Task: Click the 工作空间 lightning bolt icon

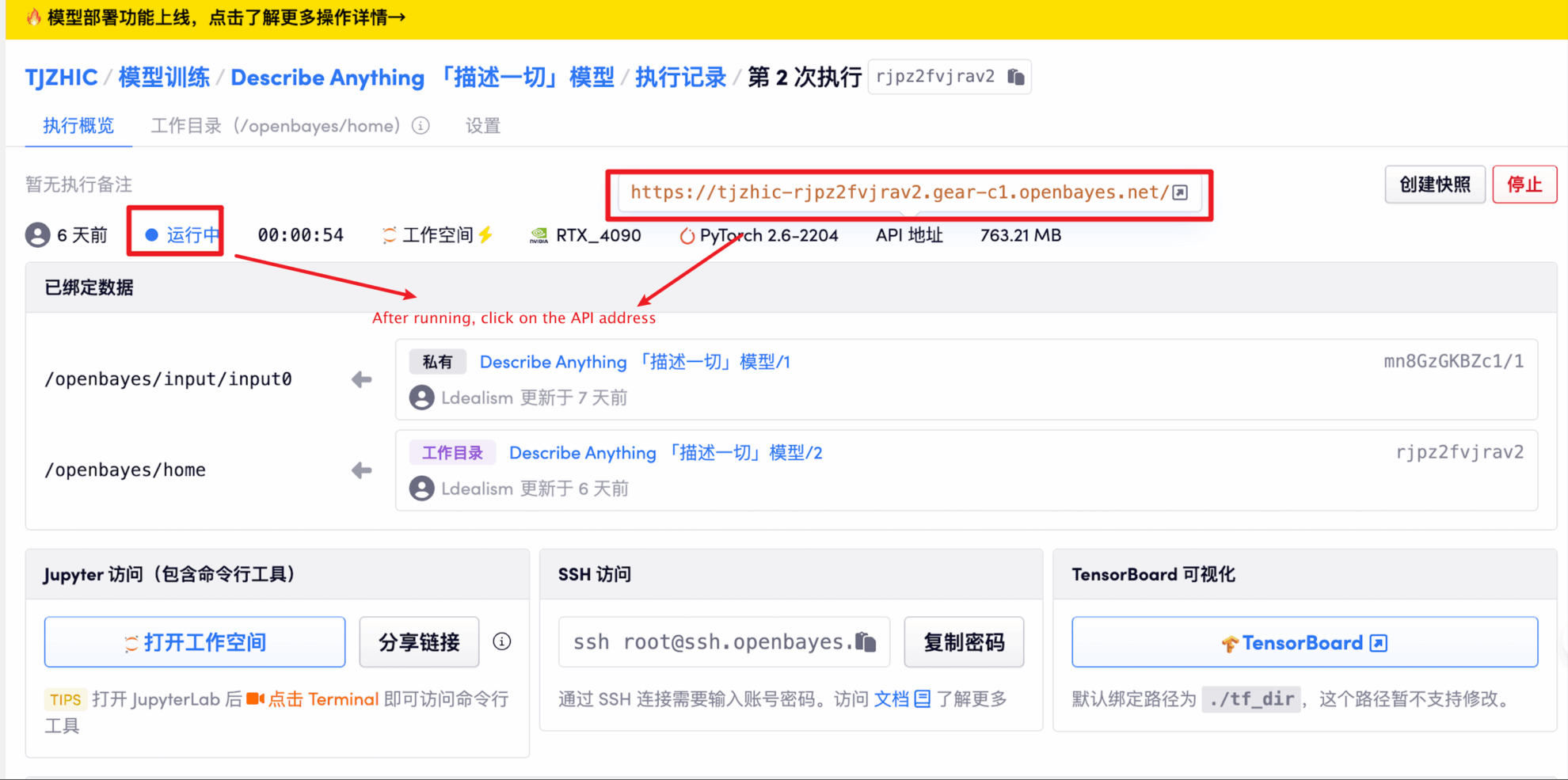Action: [486, 234]
